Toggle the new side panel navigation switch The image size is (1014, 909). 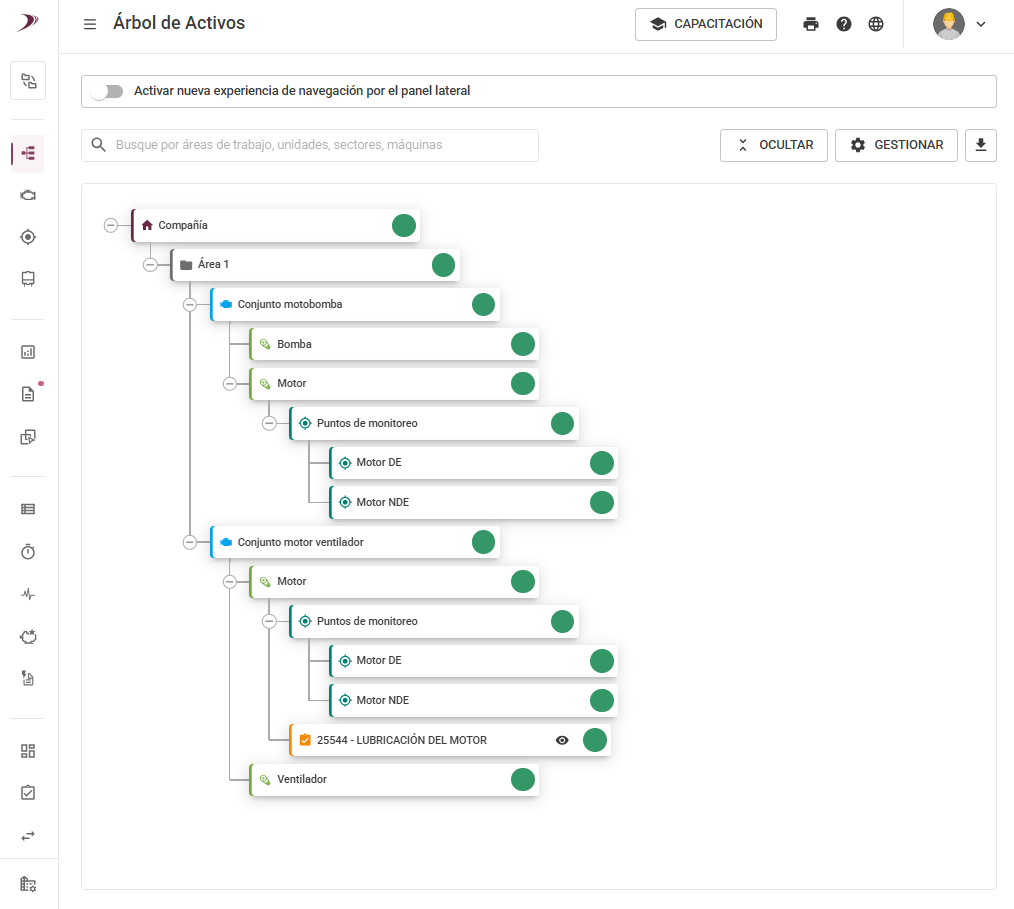click(x=106, y=91)
